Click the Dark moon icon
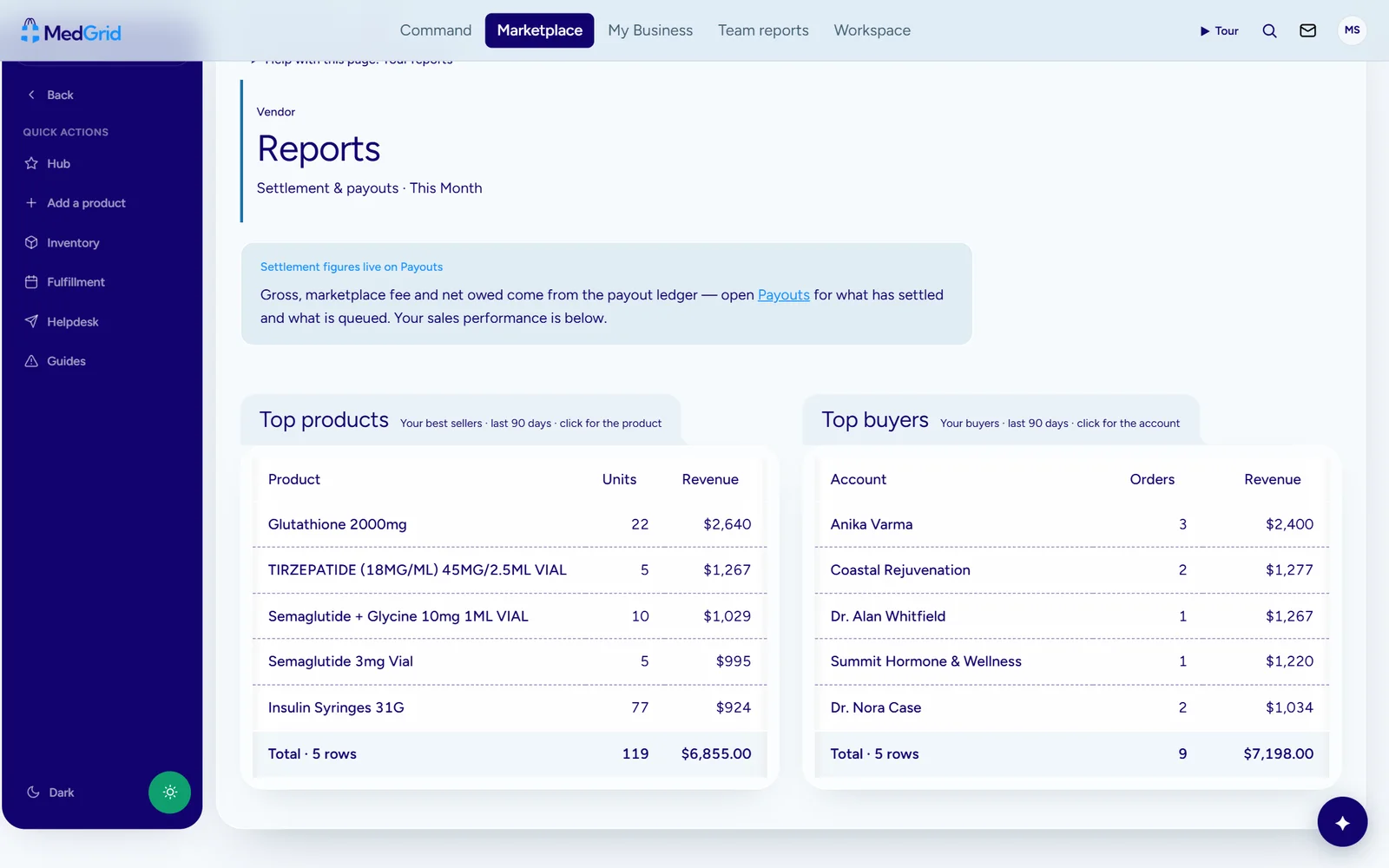Image resolution: width=1389 pixels, height=868 pixels. tap(33, 792)
